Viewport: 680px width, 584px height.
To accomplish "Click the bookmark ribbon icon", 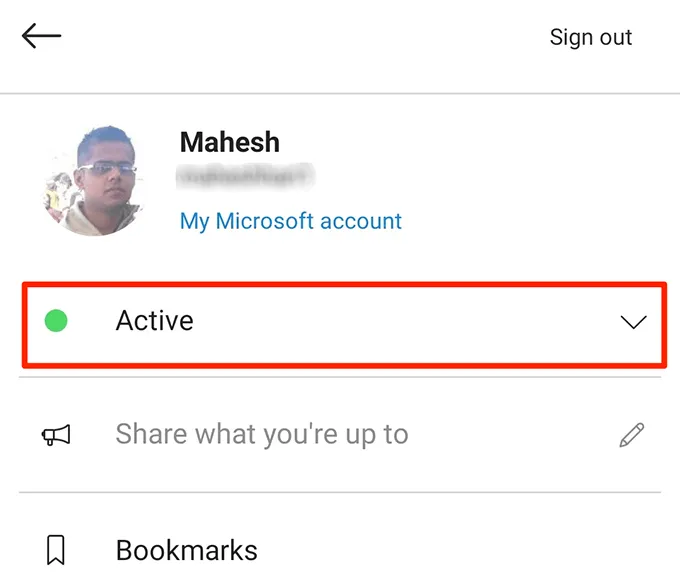I will pyautogui.click(x=56, y=549).
